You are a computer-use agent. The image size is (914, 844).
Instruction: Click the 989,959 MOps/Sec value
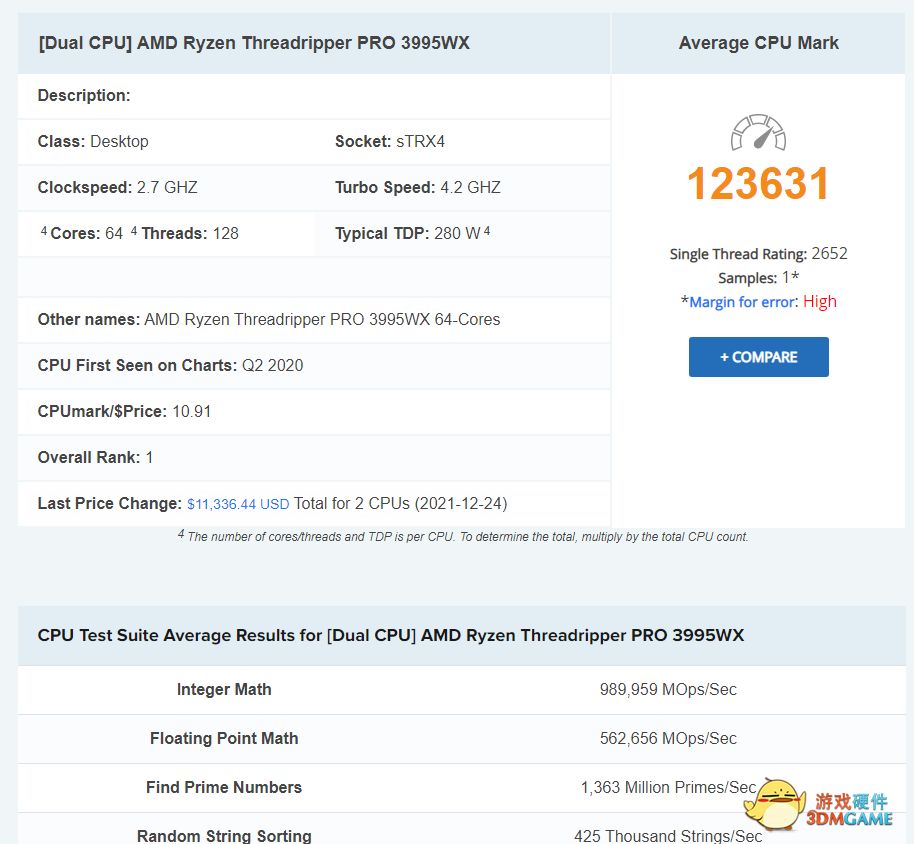click(x=668, y=690)
